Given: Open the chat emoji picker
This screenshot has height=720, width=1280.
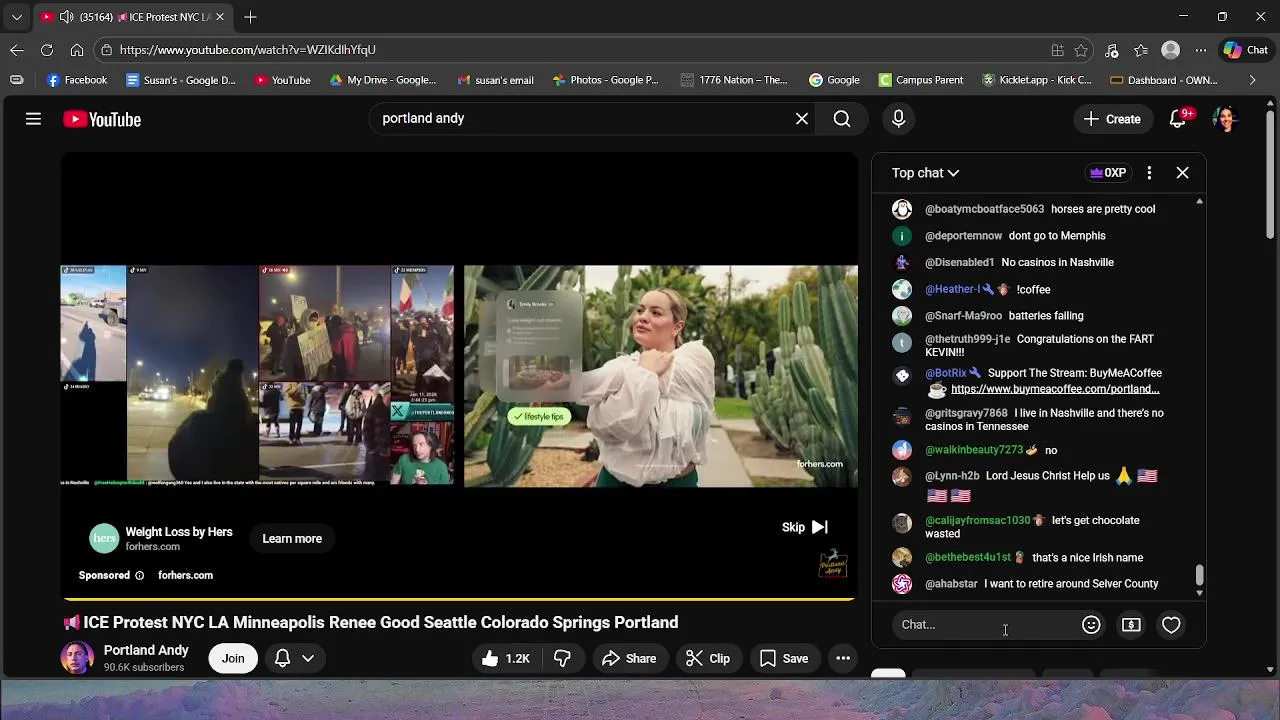Looking at the screenshot, I should pos(1091,625).
